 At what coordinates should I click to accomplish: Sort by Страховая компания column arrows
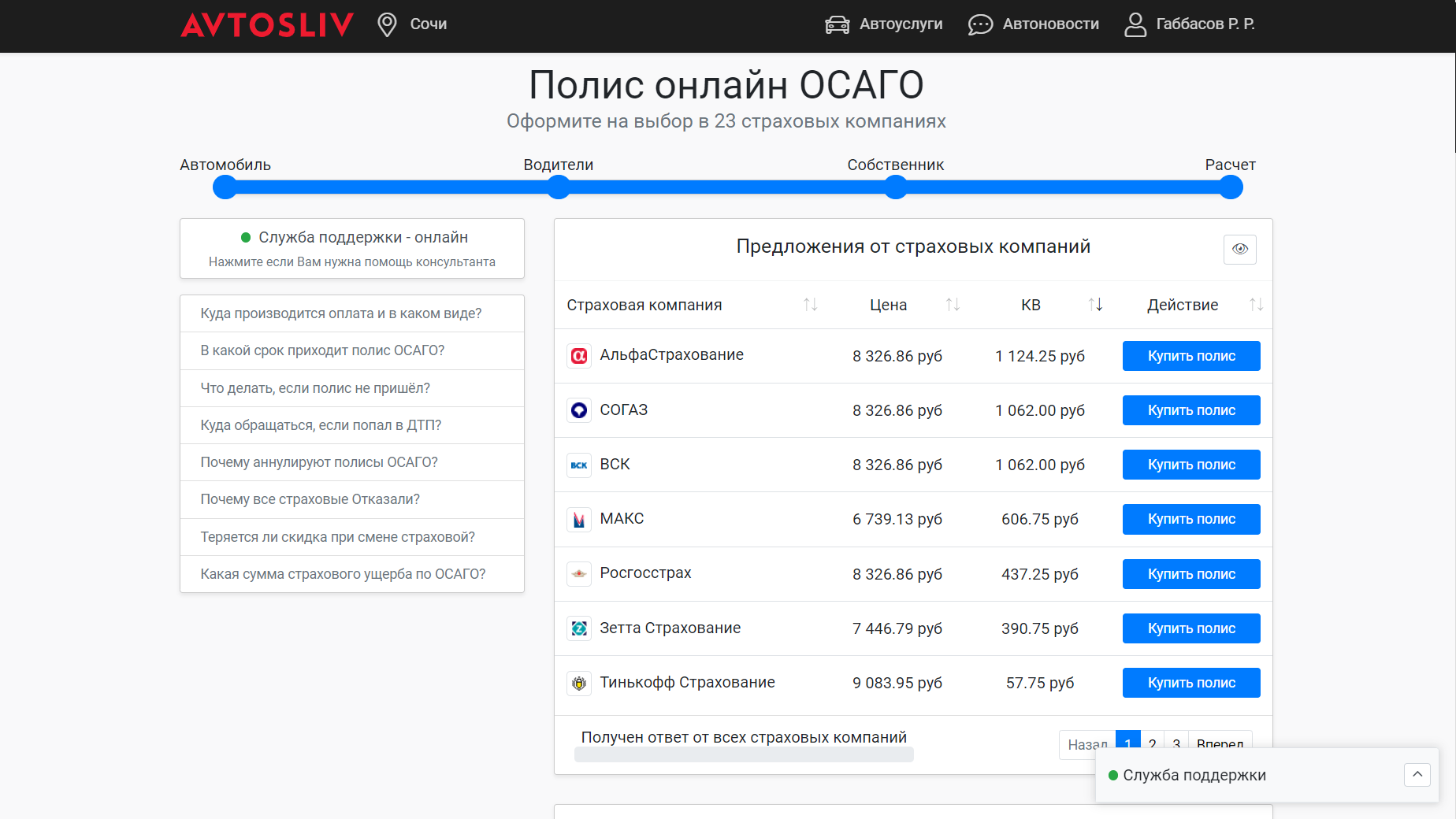810,305
